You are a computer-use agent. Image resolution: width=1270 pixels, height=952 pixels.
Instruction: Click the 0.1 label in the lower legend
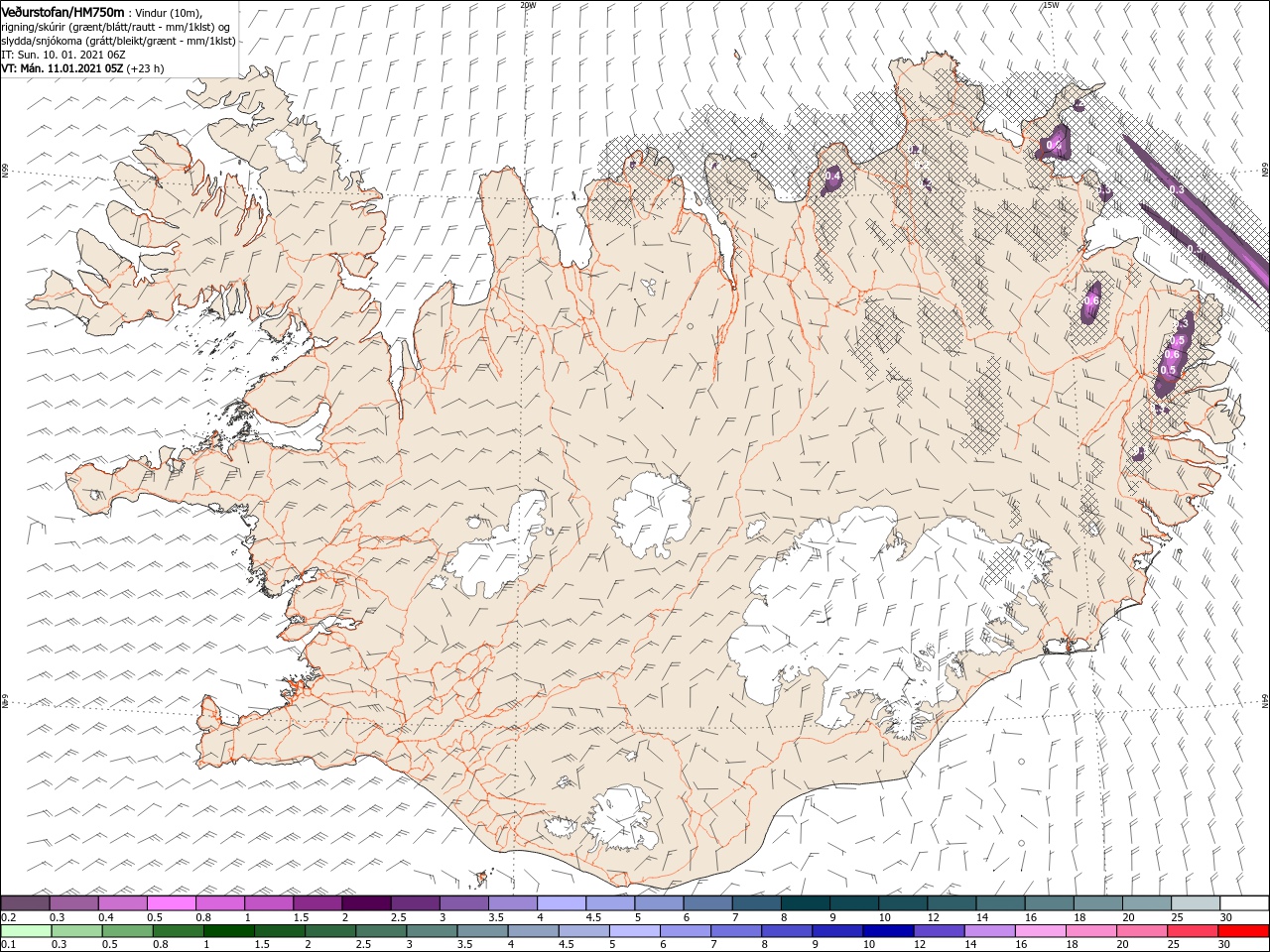(10, 944)
